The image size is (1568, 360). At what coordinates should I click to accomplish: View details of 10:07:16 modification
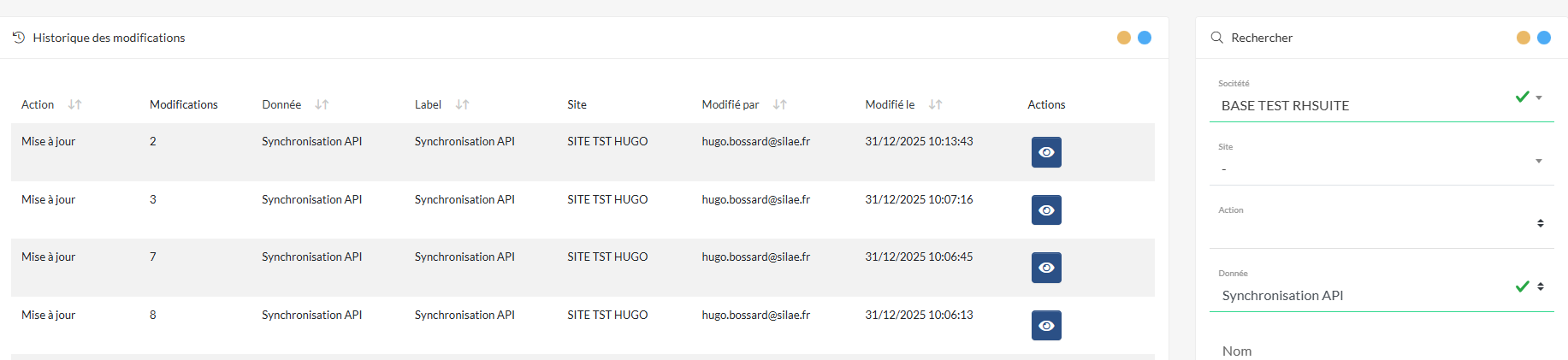tap(1046, 210)
